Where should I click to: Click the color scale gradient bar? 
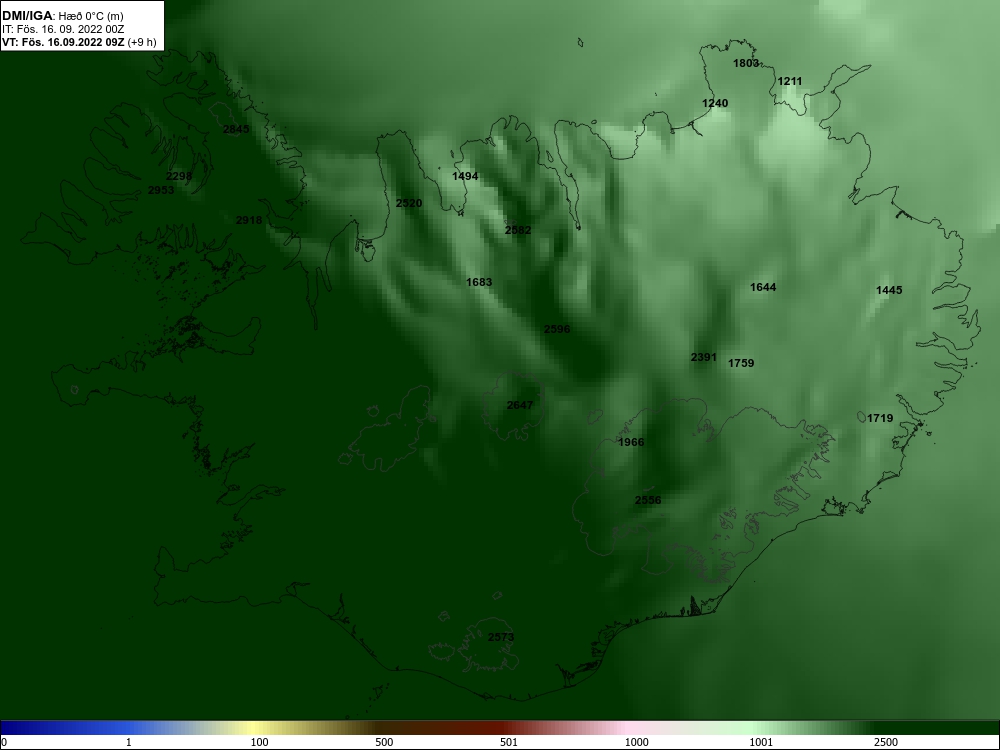(x=500, y=728)
